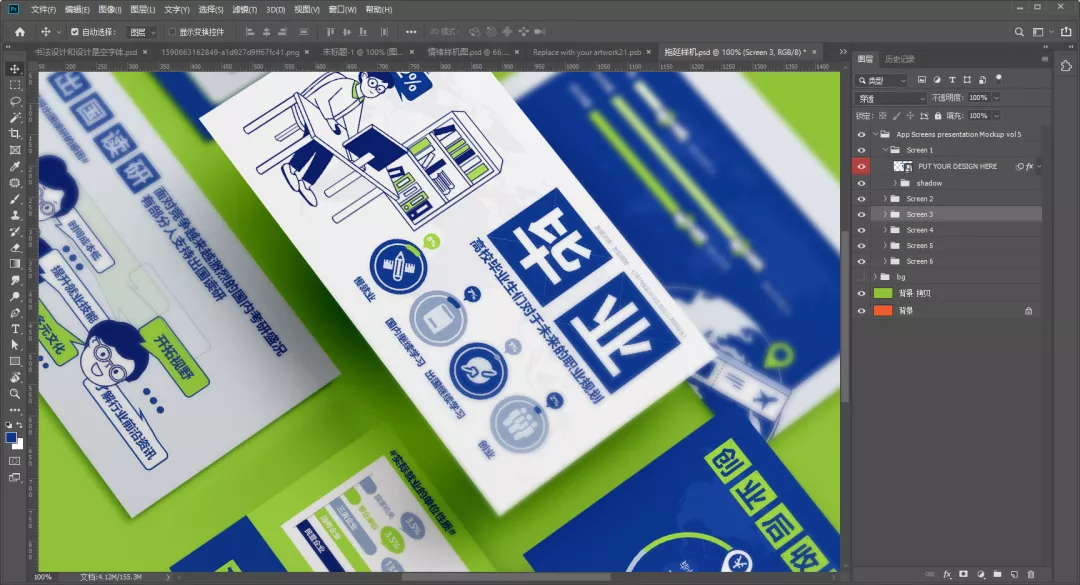
Task: Select the Path Selection tool
Action: (x=14, y=345)
